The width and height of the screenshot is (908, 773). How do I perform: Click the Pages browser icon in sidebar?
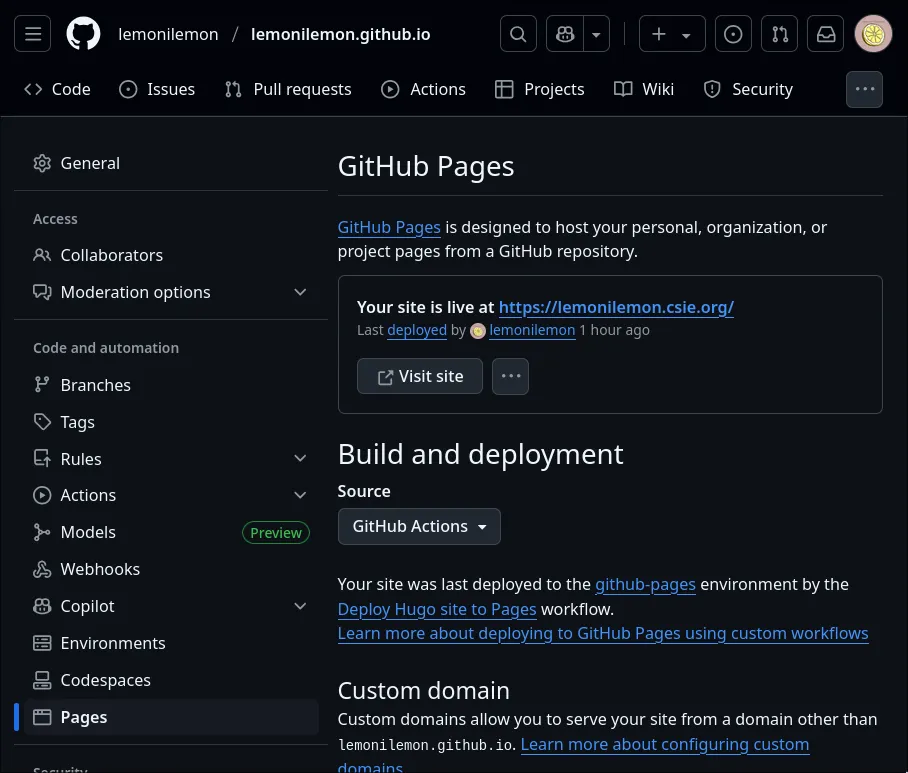[x=42, y=717]
